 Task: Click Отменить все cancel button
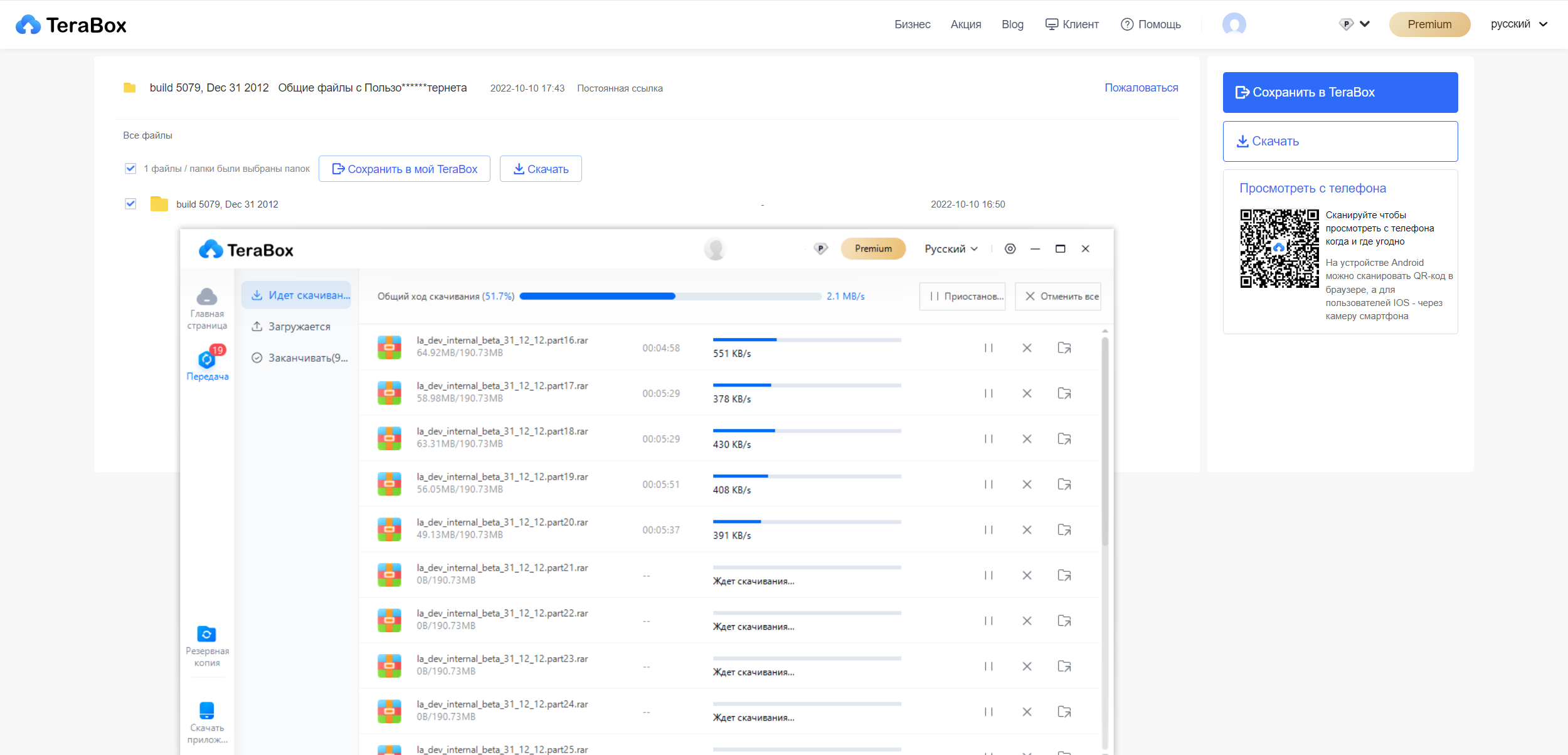(1058, 297)
